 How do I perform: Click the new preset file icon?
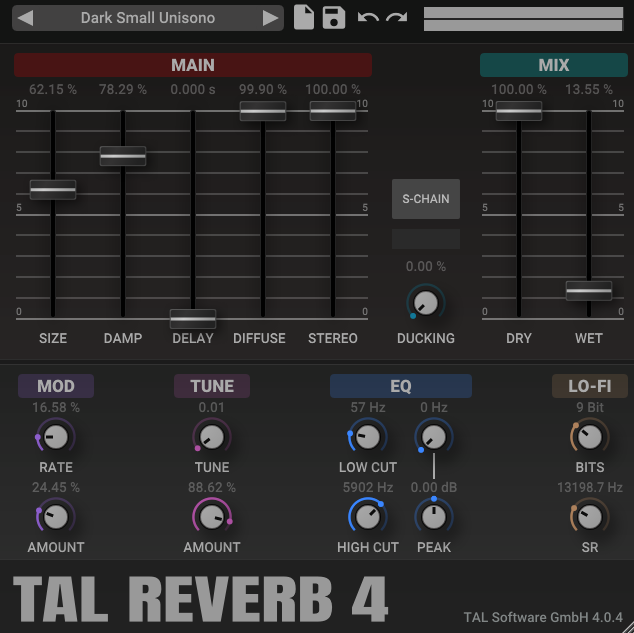tap(303, 17)
